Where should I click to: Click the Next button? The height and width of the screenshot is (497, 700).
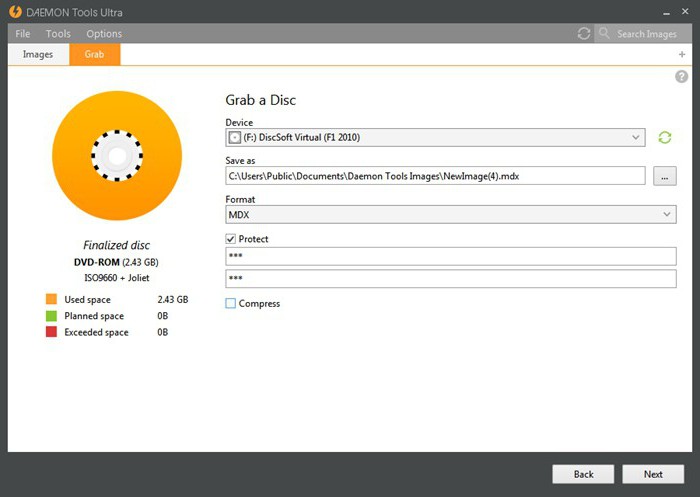pos(653,474)
